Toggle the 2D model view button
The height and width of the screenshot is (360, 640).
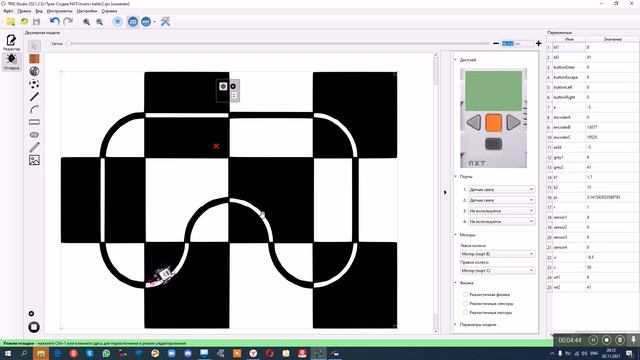pyautogui.click(x=133, y=22)
